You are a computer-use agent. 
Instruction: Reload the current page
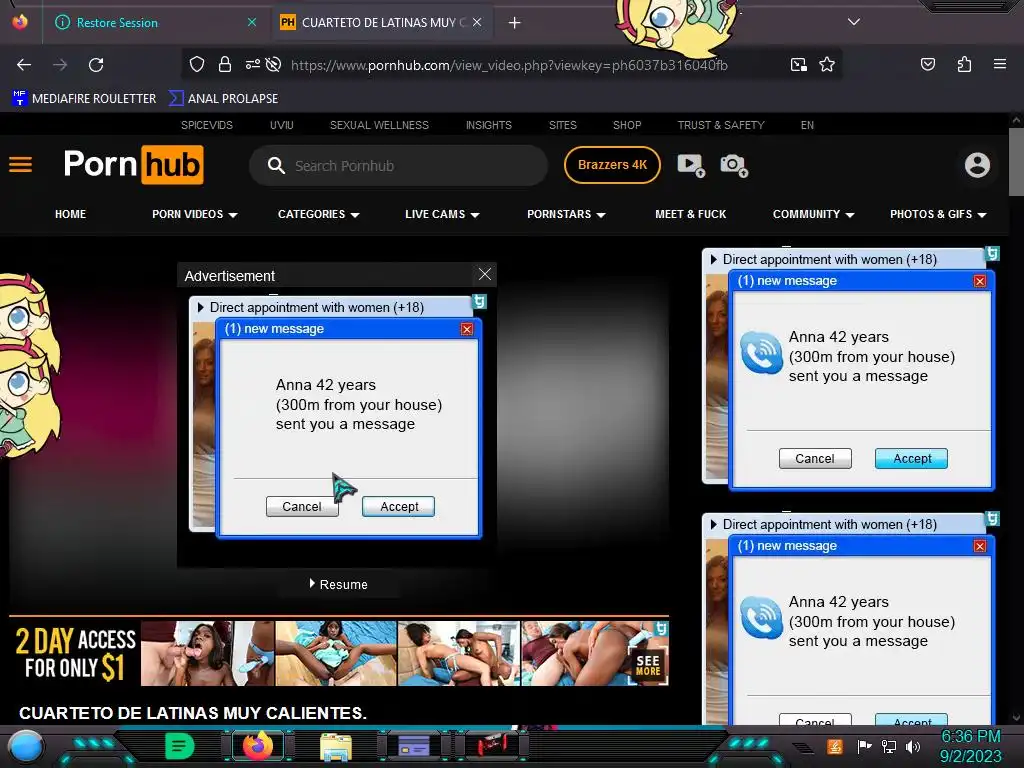click(x=96, y=65)
